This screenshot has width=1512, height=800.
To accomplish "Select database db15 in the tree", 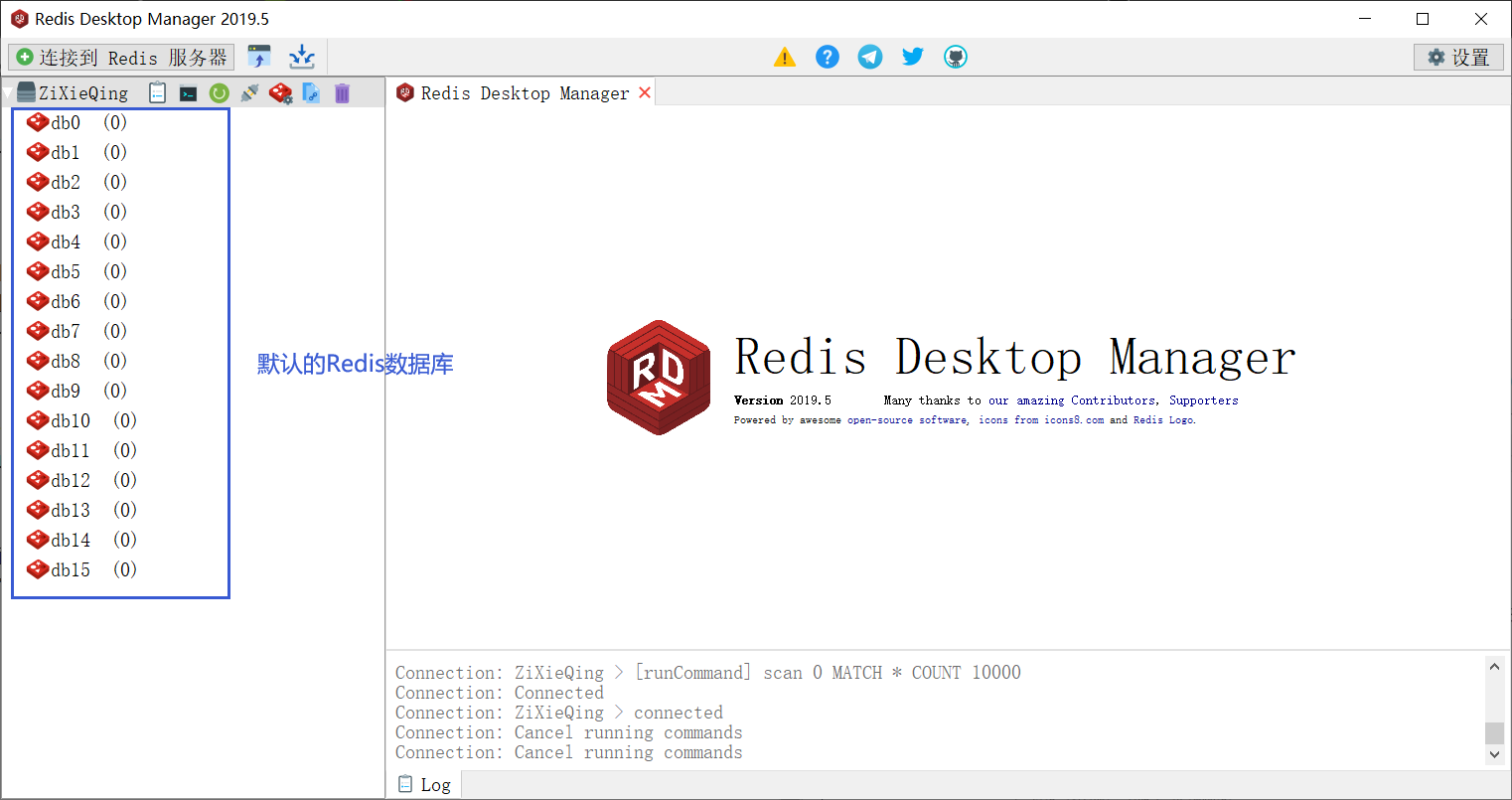I will [x=81, y=570].
